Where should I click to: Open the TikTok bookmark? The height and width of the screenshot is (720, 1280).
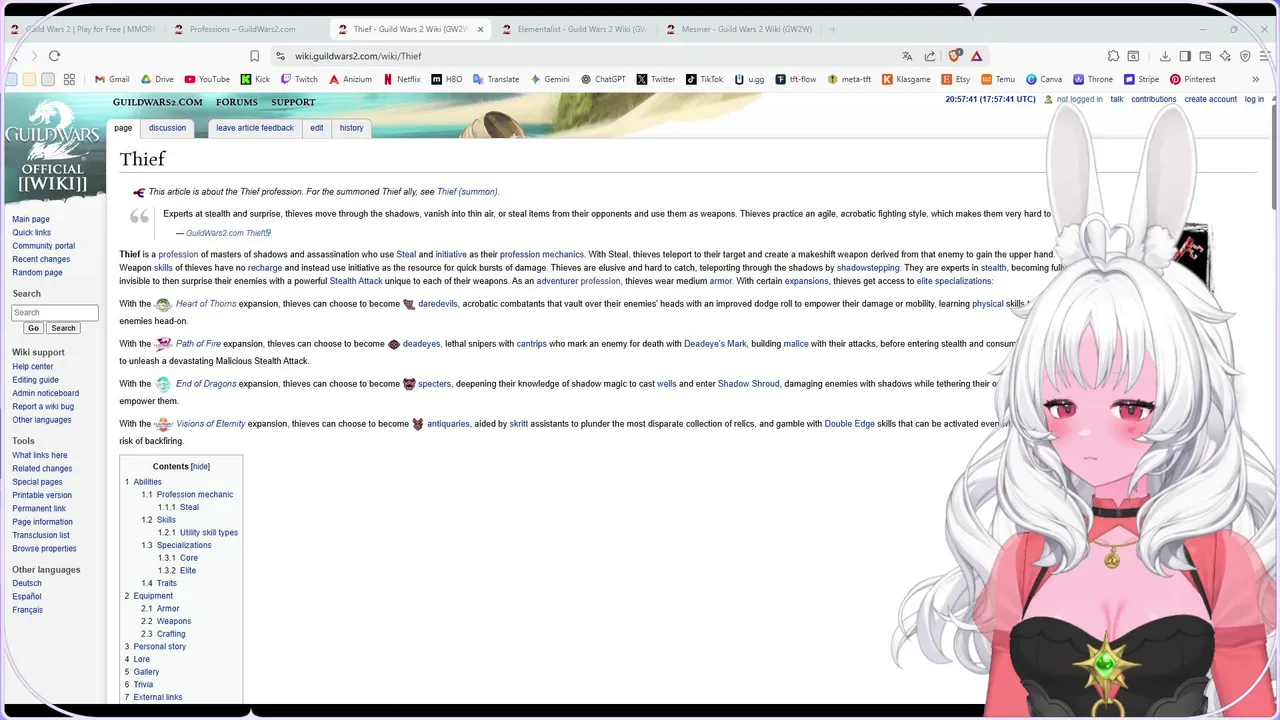click(x=705, y=79)
